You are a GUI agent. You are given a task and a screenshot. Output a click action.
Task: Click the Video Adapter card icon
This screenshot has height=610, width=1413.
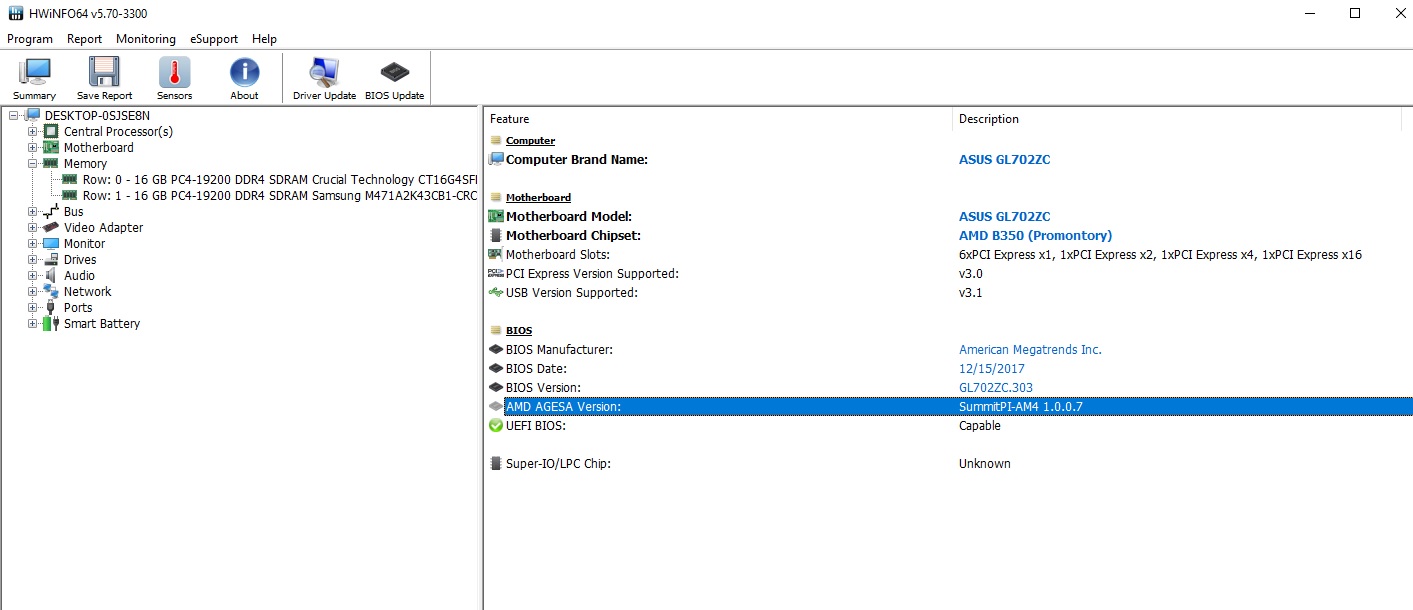51,227
